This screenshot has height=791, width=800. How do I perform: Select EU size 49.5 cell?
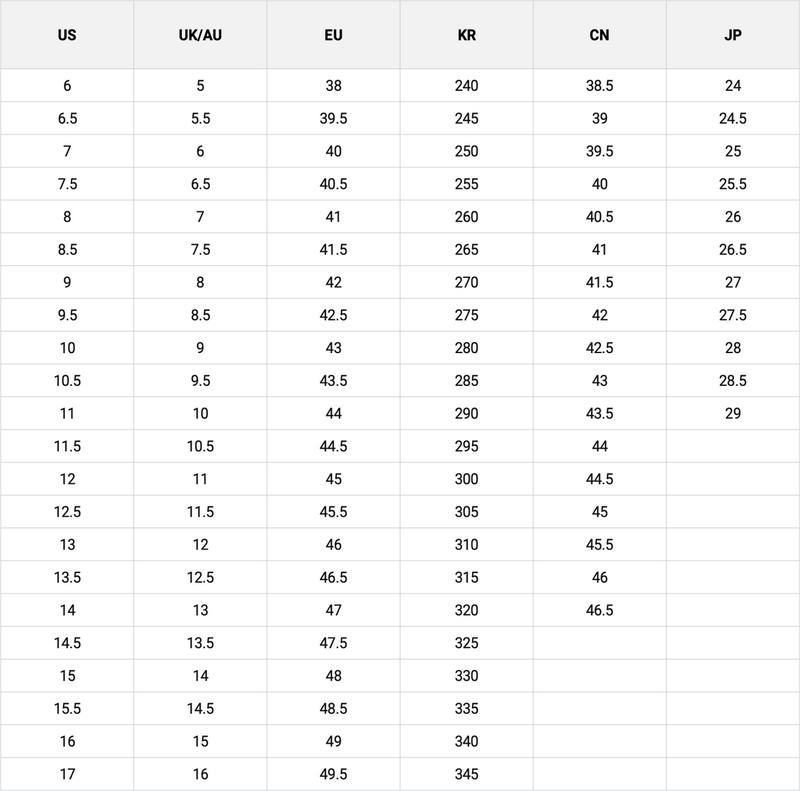(333, 774)
